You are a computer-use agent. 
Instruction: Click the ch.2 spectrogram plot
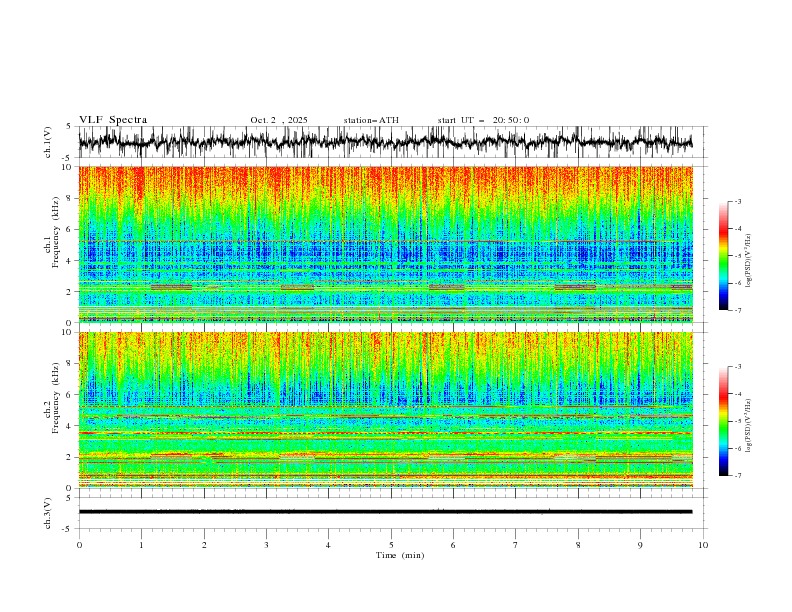click(385, 410)
